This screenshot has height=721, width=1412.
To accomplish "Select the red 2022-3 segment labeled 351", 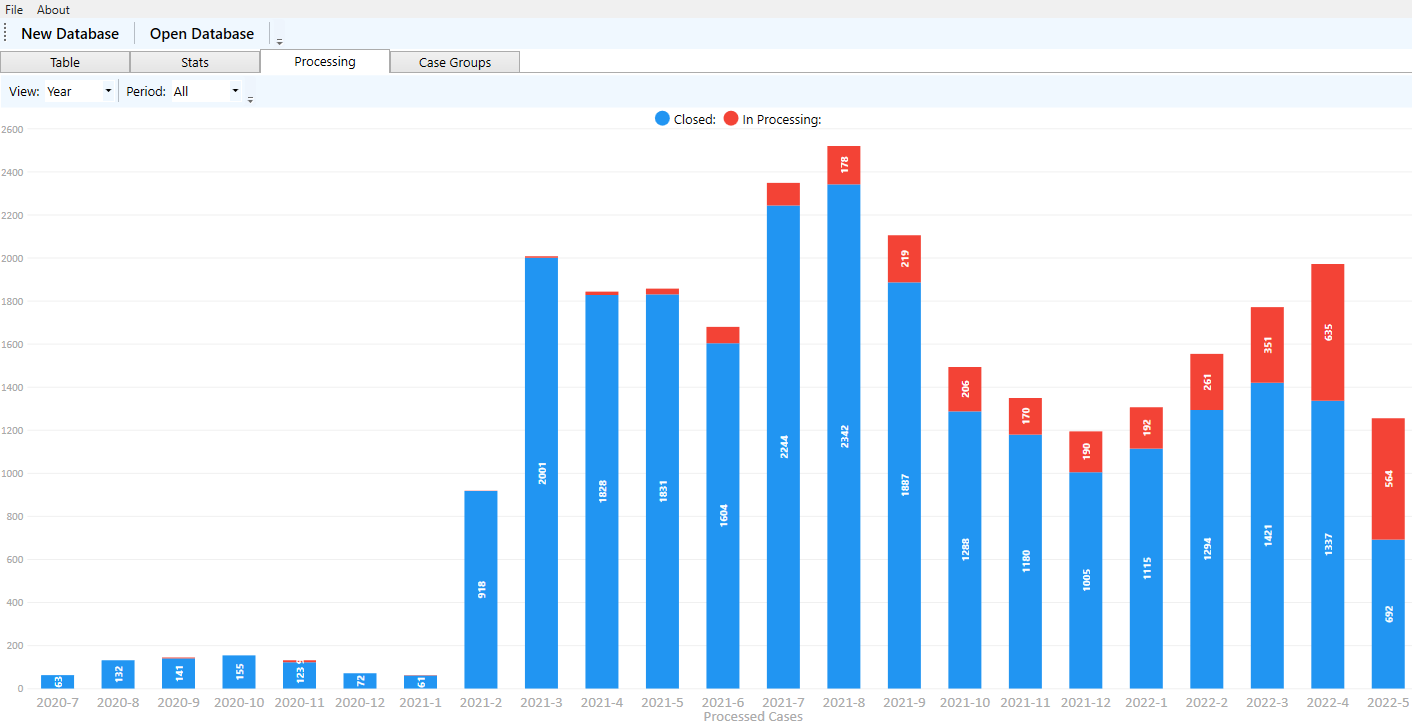I will point(1267,345).
